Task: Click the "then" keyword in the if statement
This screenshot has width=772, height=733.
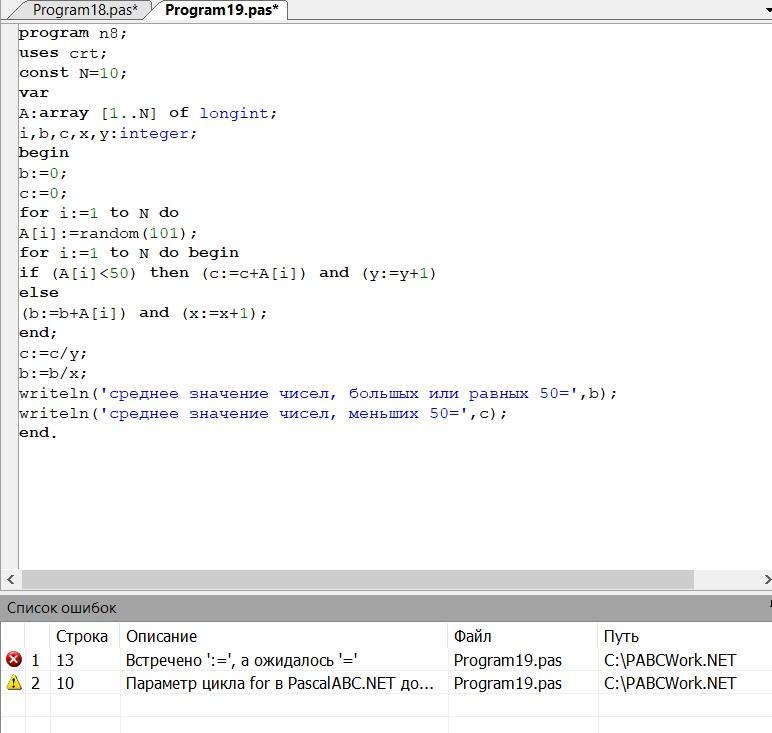Action: (x=169, y=273)
